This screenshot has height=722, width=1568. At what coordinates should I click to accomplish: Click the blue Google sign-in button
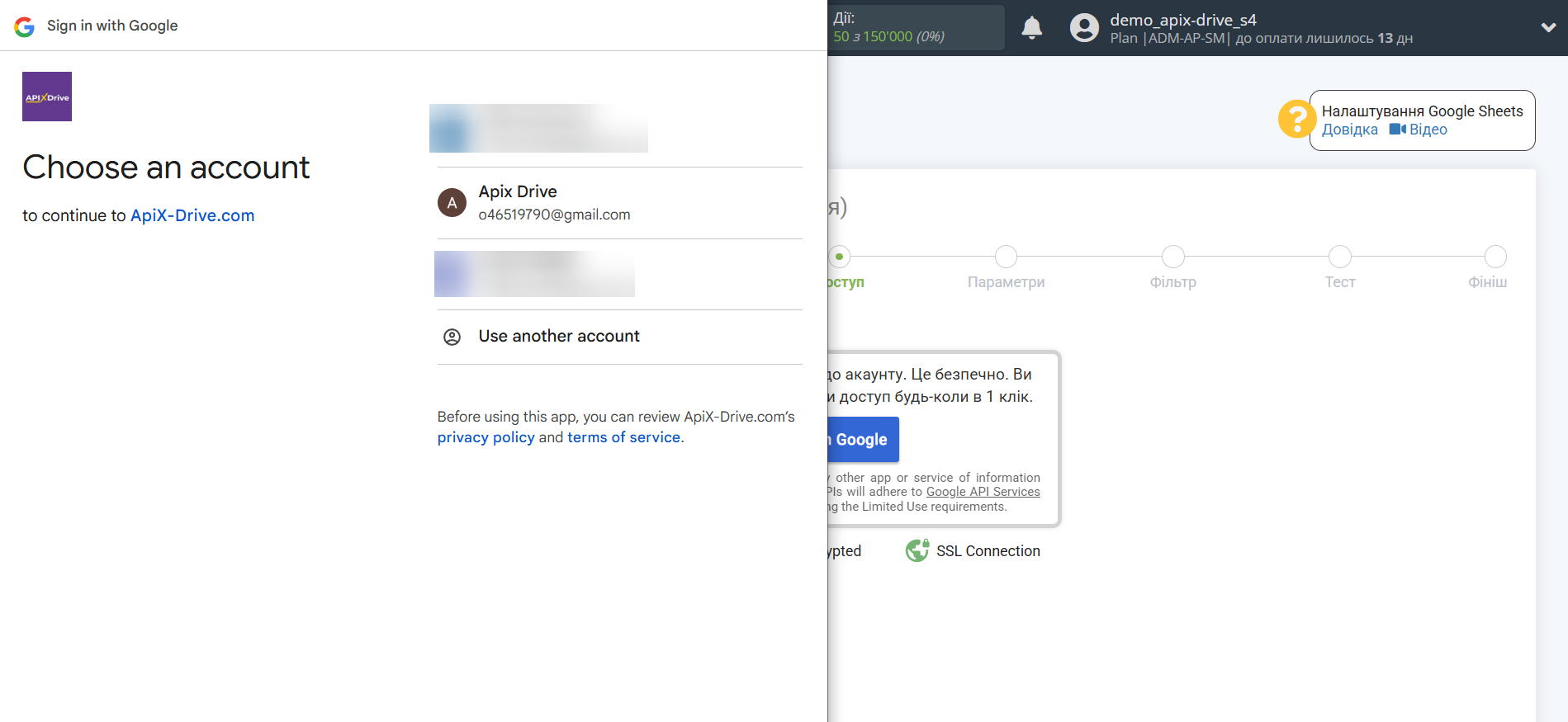[x=863, y=440]
